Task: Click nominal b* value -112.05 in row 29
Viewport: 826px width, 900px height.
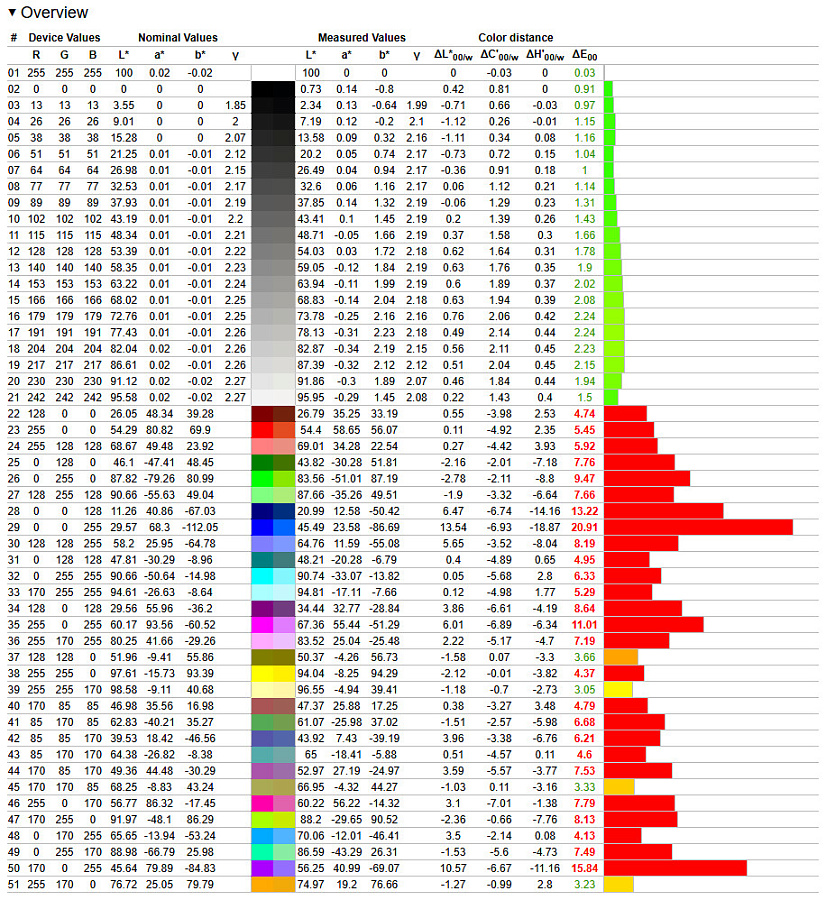Action: [200, 527]
